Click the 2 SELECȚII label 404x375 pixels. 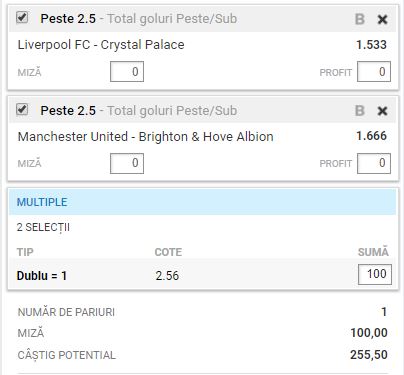(43, 228)
